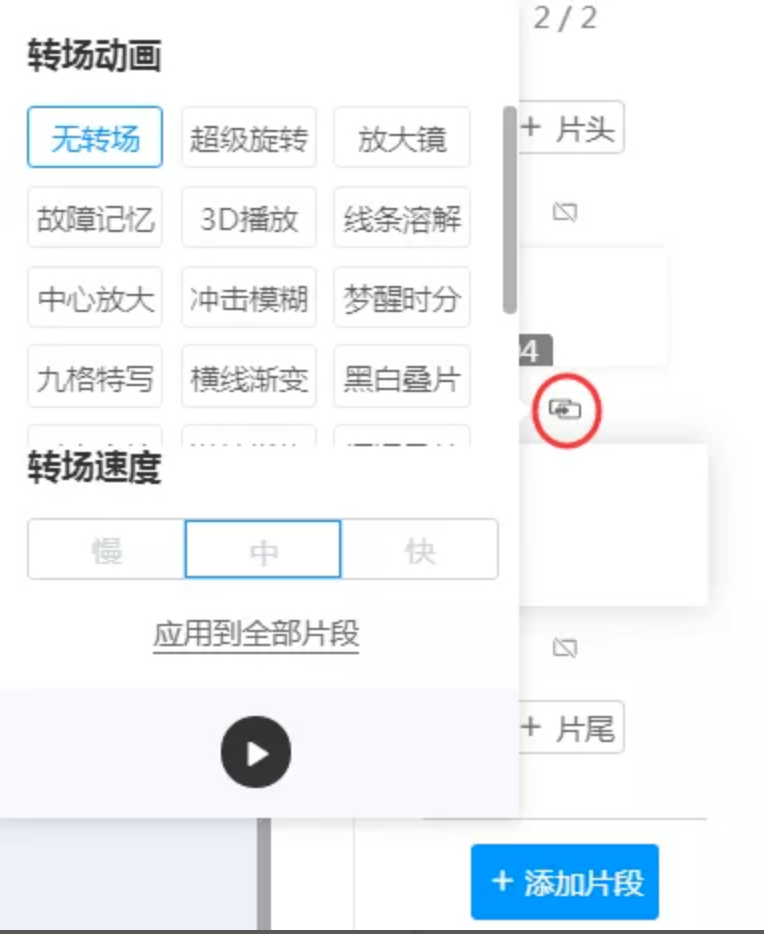Click the blue 添加片段 button

[x=565, y=882]
